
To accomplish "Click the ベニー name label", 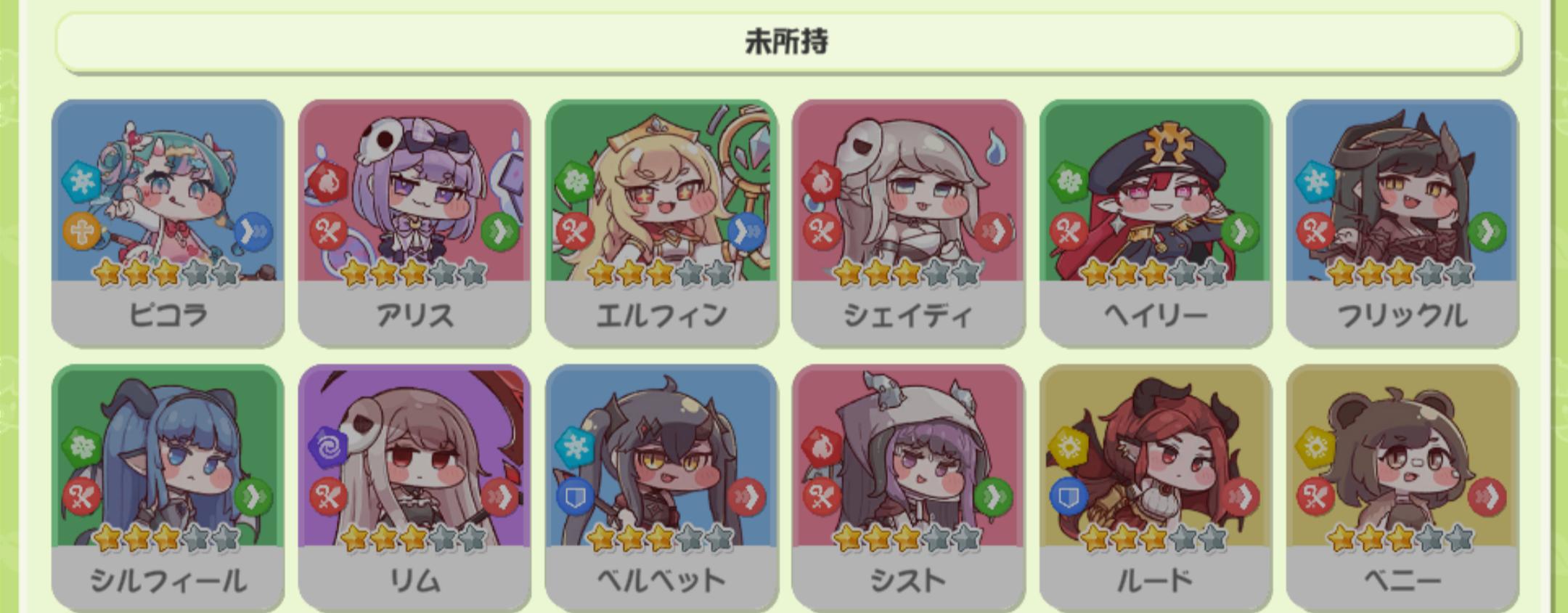I will [x=1402, y=580].
